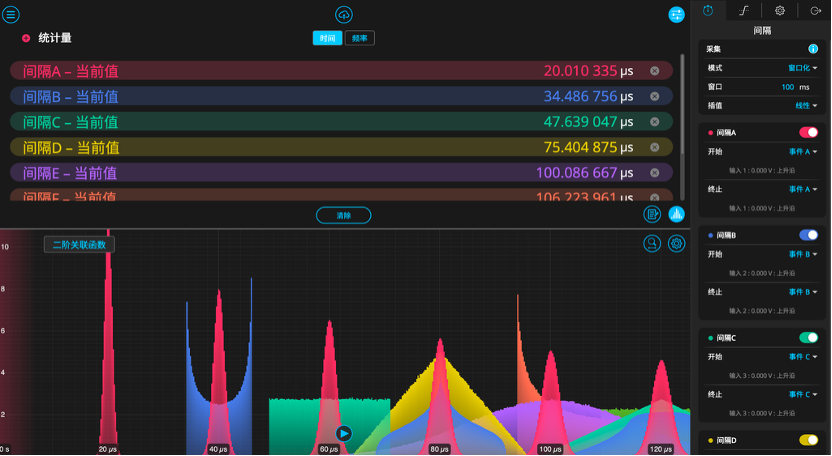832x456 pixels.
Task: Switch to the 频率 tab
Action: (360, 38)
